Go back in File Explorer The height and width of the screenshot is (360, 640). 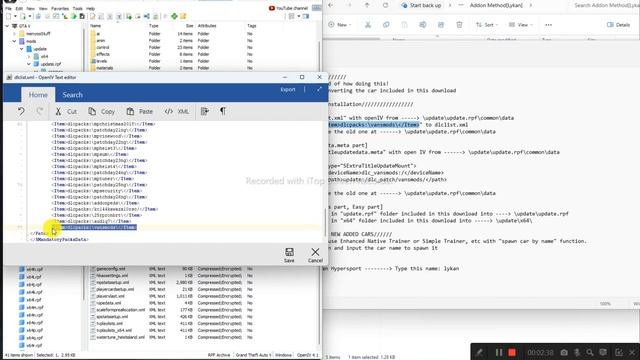pos(331,5)
